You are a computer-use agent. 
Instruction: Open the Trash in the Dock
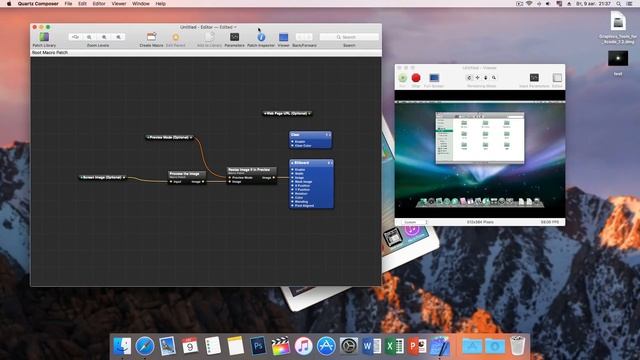(x=518, y=345)
